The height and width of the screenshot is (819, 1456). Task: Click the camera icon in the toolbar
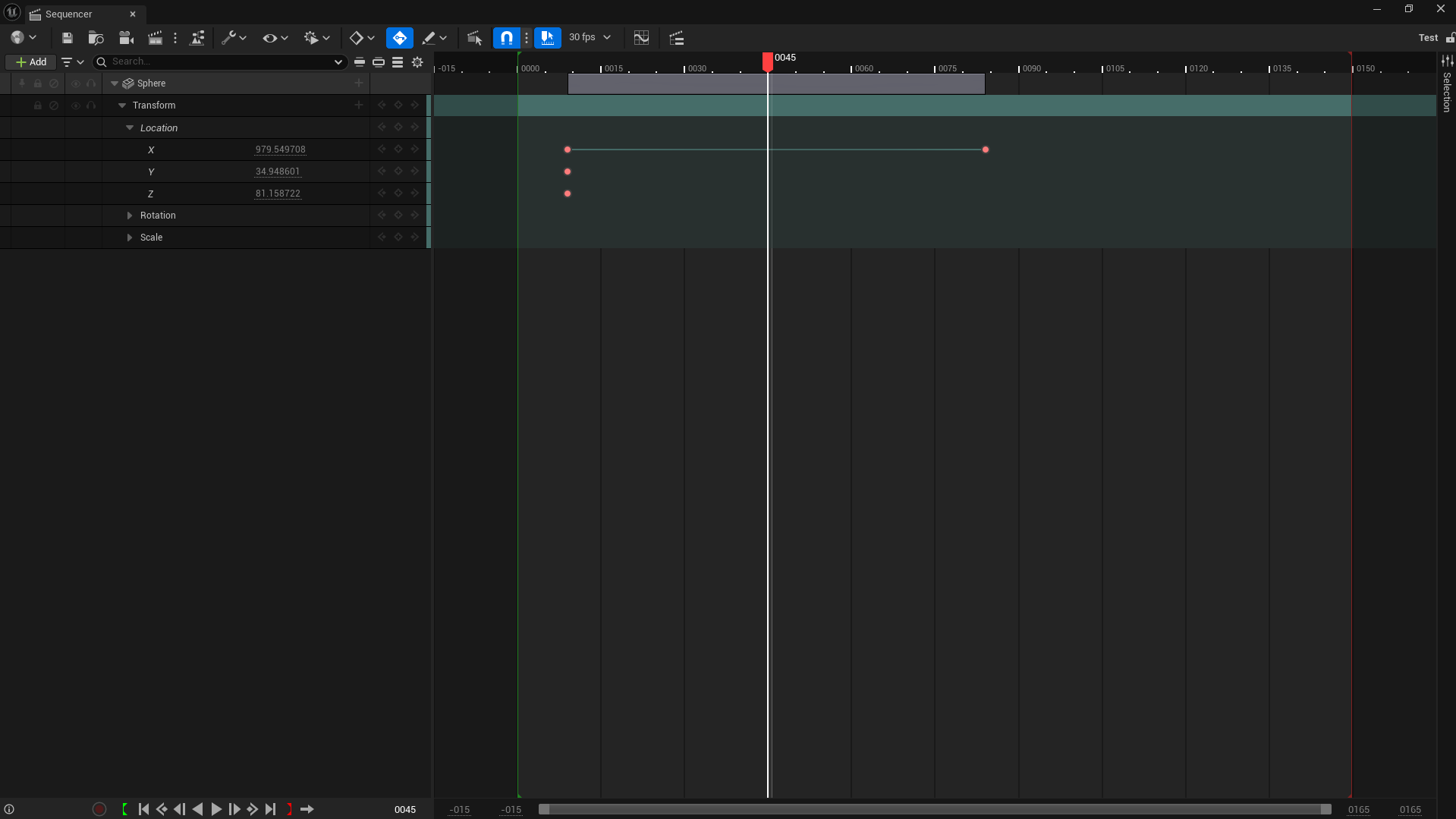tap(126, 38)
